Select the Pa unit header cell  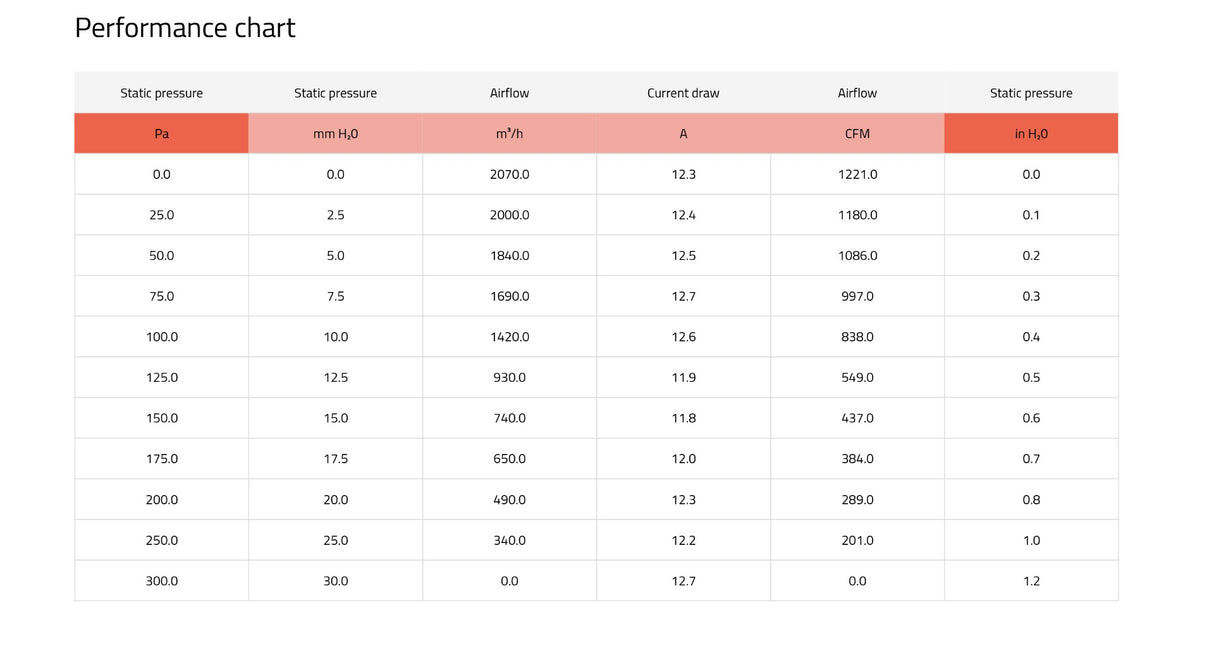point(162,133)
